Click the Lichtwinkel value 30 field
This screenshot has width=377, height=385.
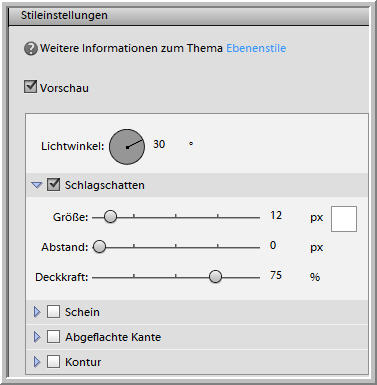159,144
